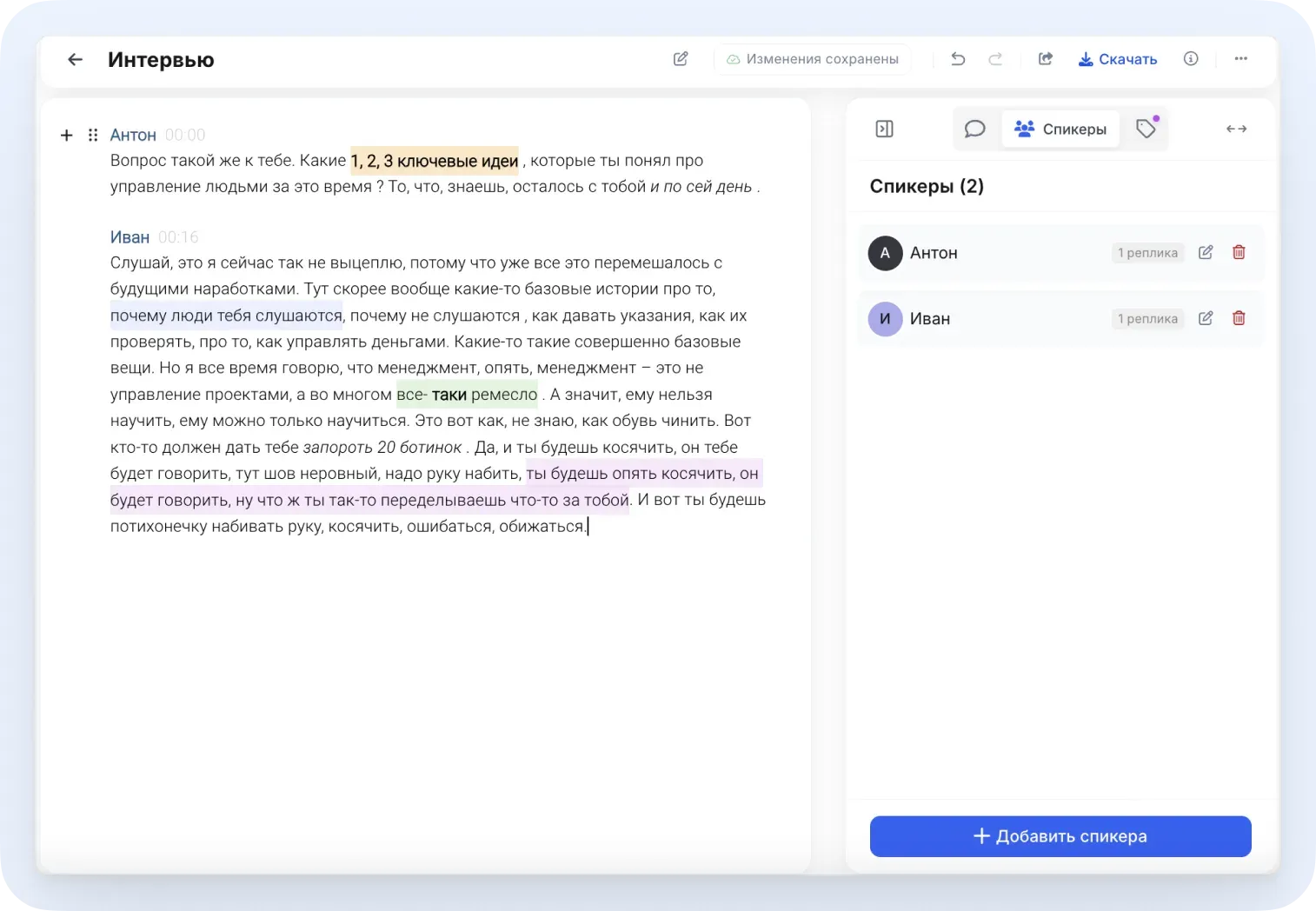The image size is (1316, 911).
Task: Select the Спикеры tab
Action: pyautogui.click(x=1060, y=129)
